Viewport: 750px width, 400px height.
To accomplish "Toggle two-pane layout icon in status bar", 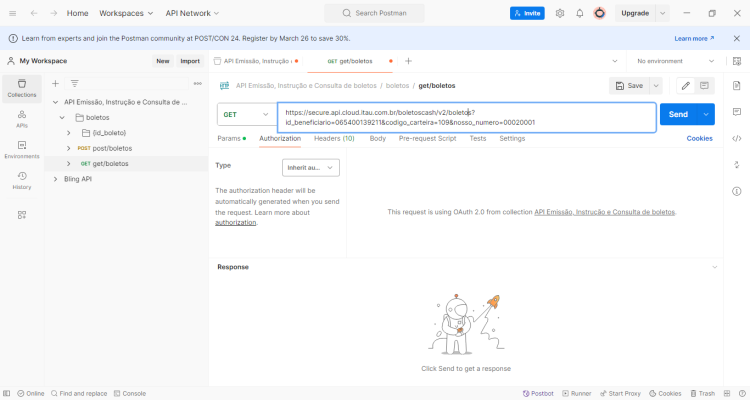I will (x=727, y=393).
